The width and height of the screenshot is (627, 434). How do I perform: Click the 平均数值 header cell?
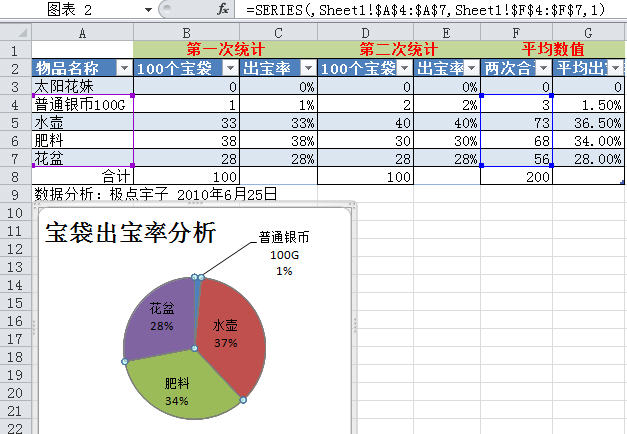coord(553,50)
